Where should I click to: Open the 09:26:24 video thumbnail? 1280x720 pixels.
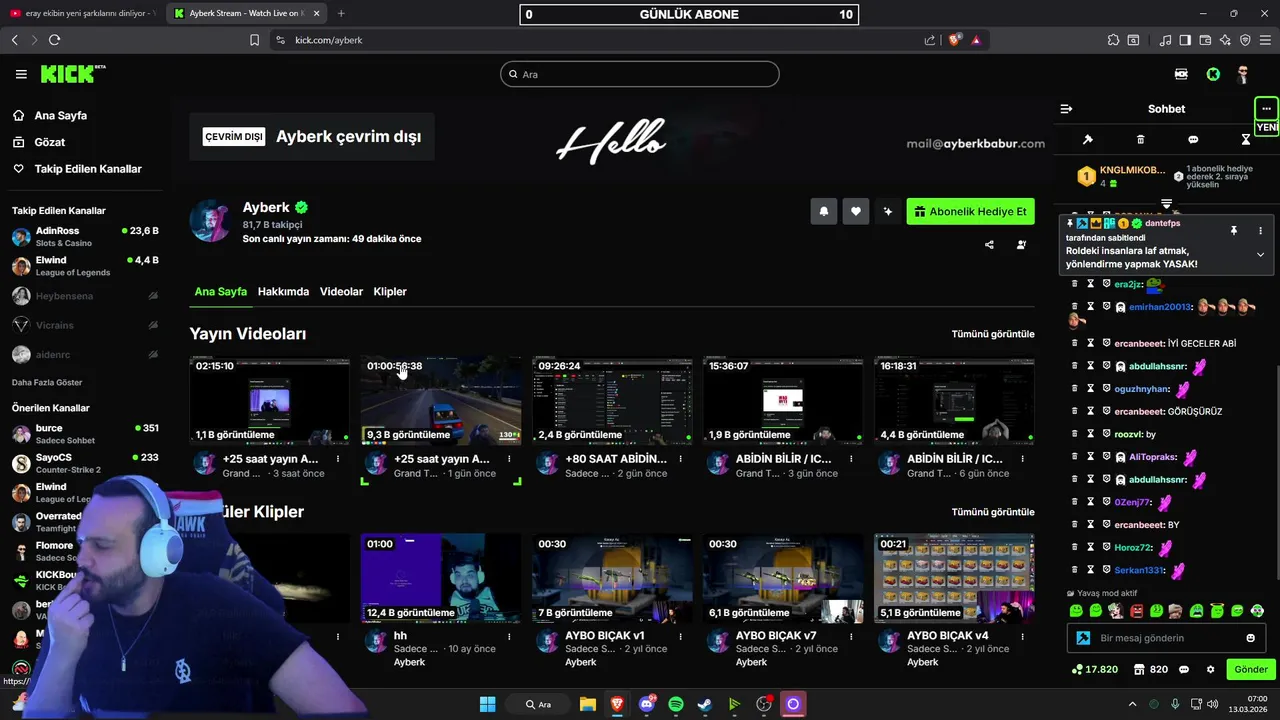click(x=612, y=400)
